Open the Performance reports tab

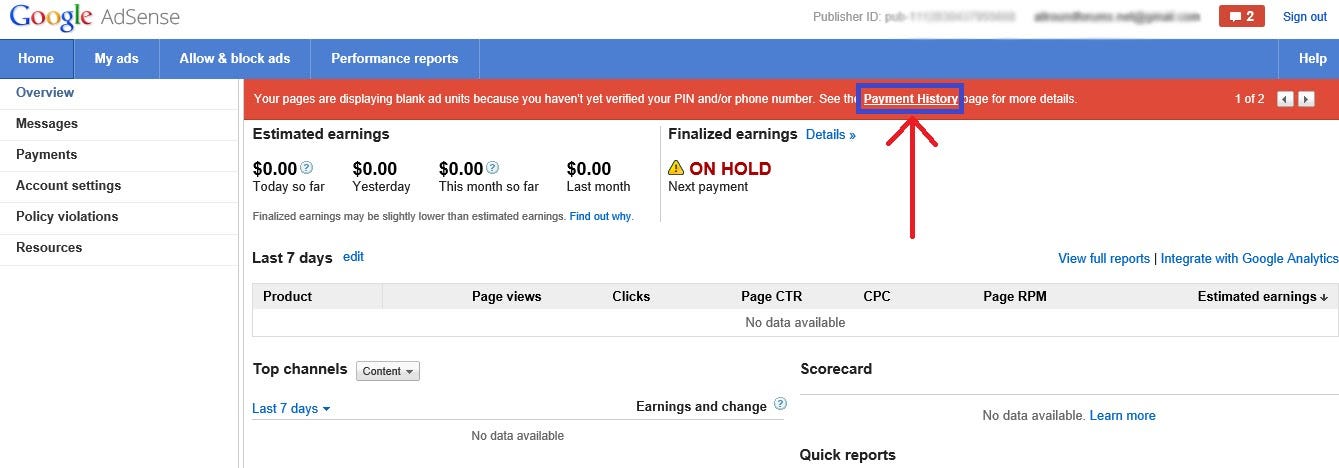(x=394, y=59)
